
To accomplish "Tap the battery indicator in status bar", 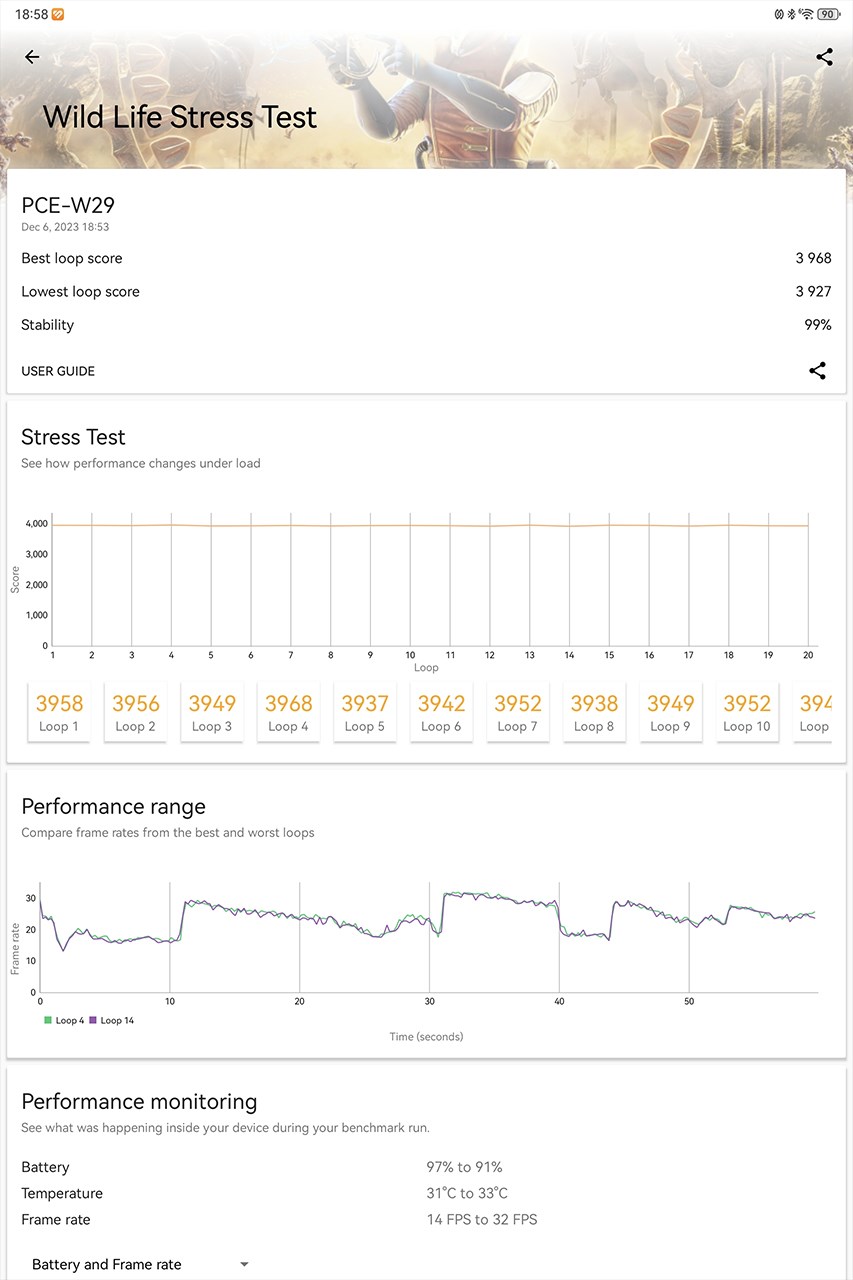I will point(828,14).
